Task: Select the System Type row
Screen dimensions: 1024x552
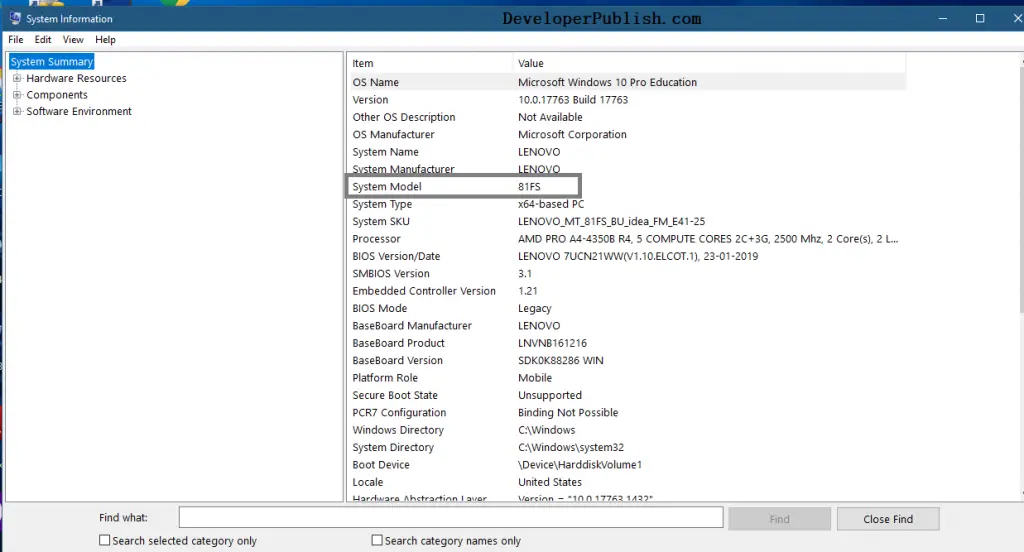Action: [x=627, y=204]
